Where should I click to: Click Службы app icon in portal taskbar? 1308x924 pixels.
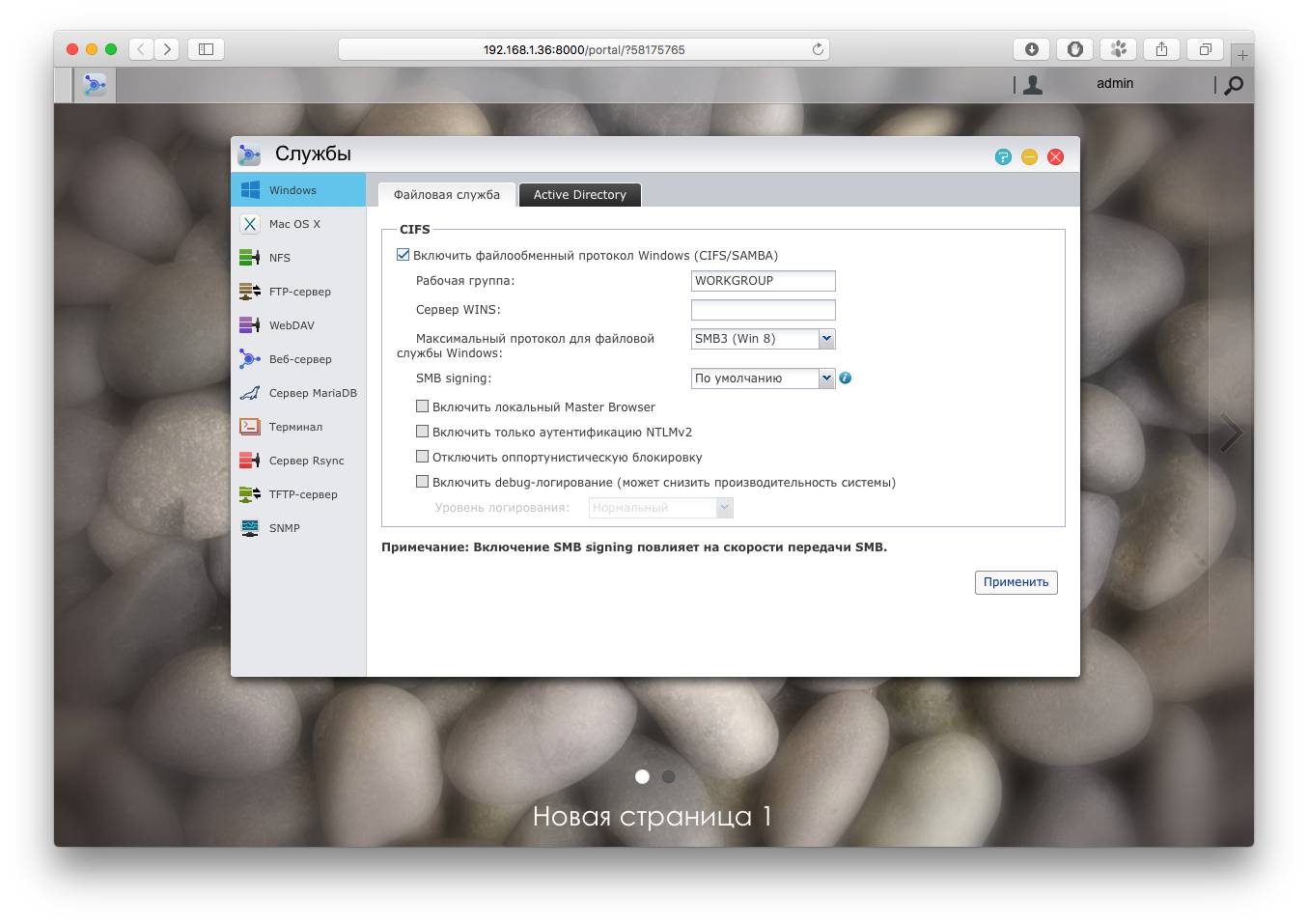coord(95,85)
